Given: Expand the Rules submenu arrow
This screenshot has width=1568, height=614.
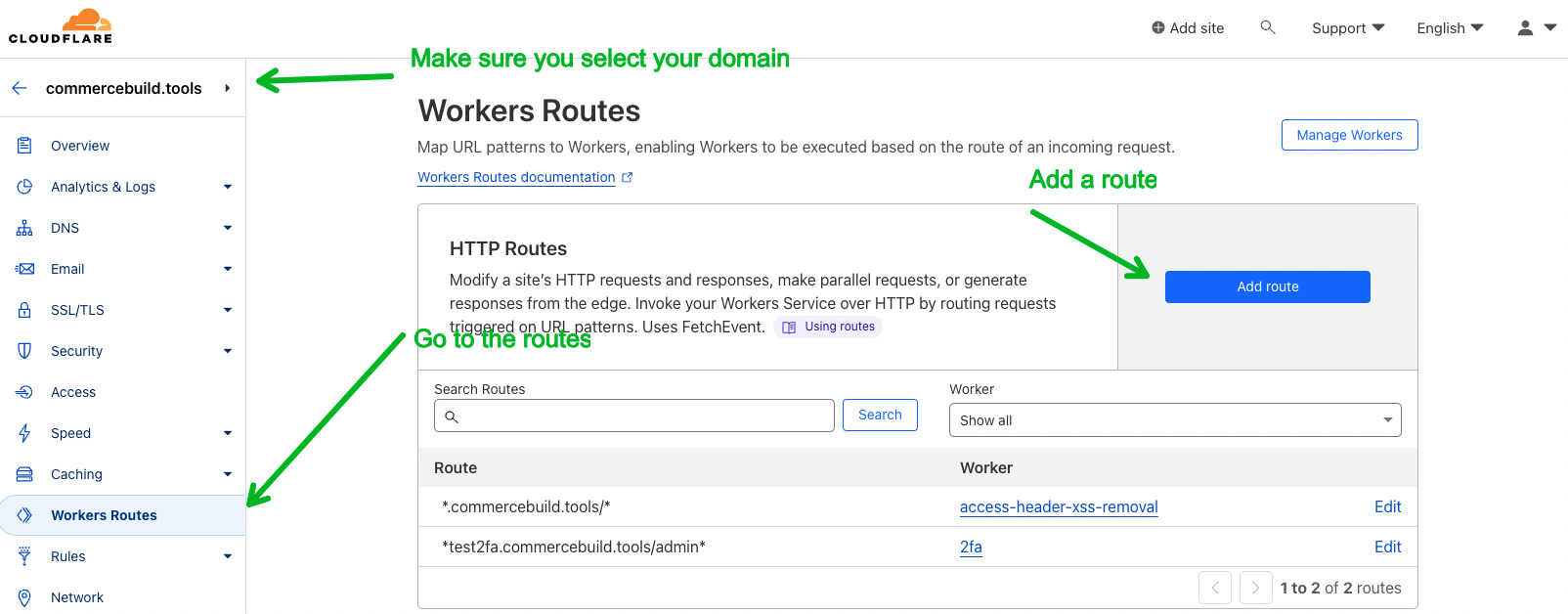Looking at the screenshot, I should click(228, 556).
